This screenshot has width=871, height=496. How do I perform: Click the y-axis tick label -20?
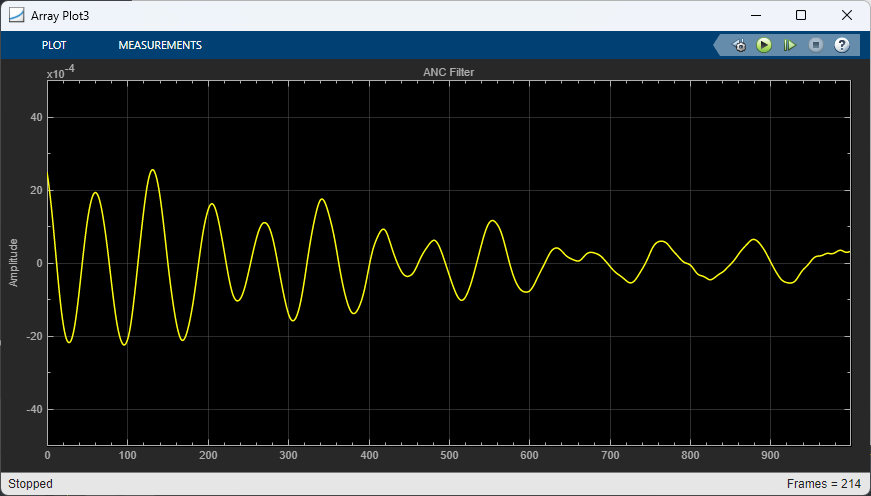click(35, 337)
